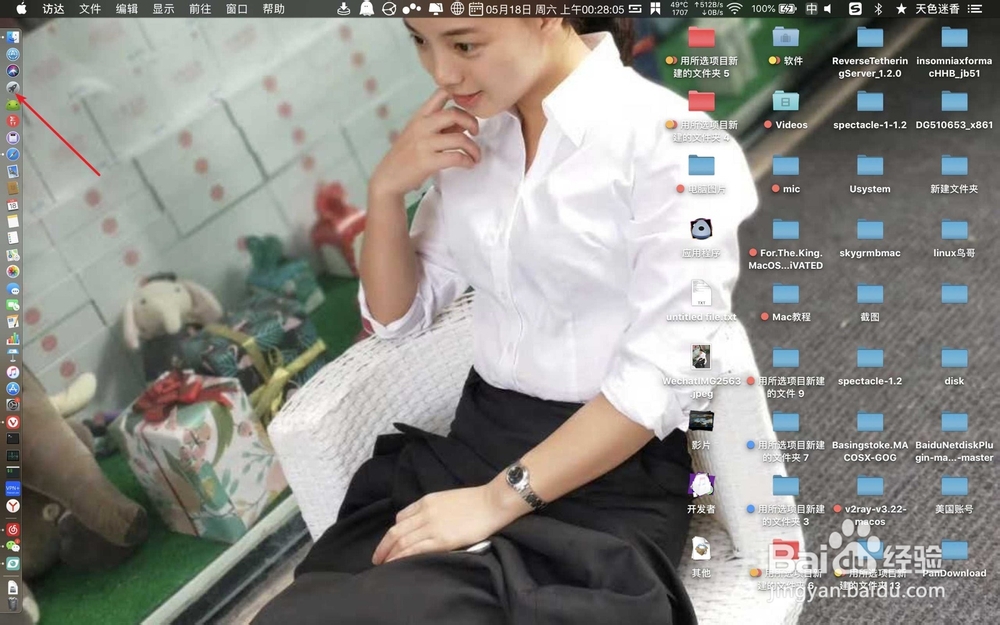The height and width of the screenshot is (625, 1000).
Task: Select red folder 用所选项目新建的文件夹 5
Action: tap(701, 53)
